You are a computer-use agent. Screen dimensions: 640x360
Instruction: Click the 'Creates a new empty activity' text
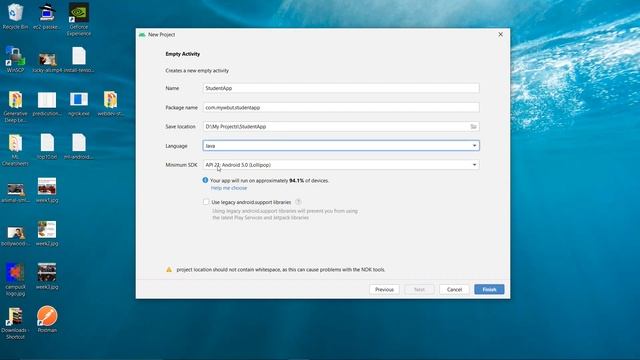click(x=197, y=71)
